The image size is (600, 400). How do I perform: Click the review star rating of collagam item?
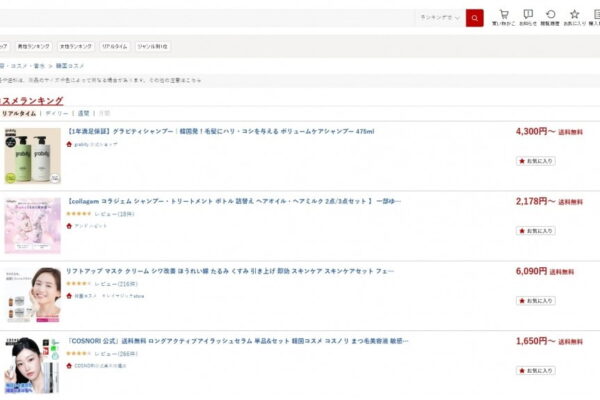(x=78, y=214)
